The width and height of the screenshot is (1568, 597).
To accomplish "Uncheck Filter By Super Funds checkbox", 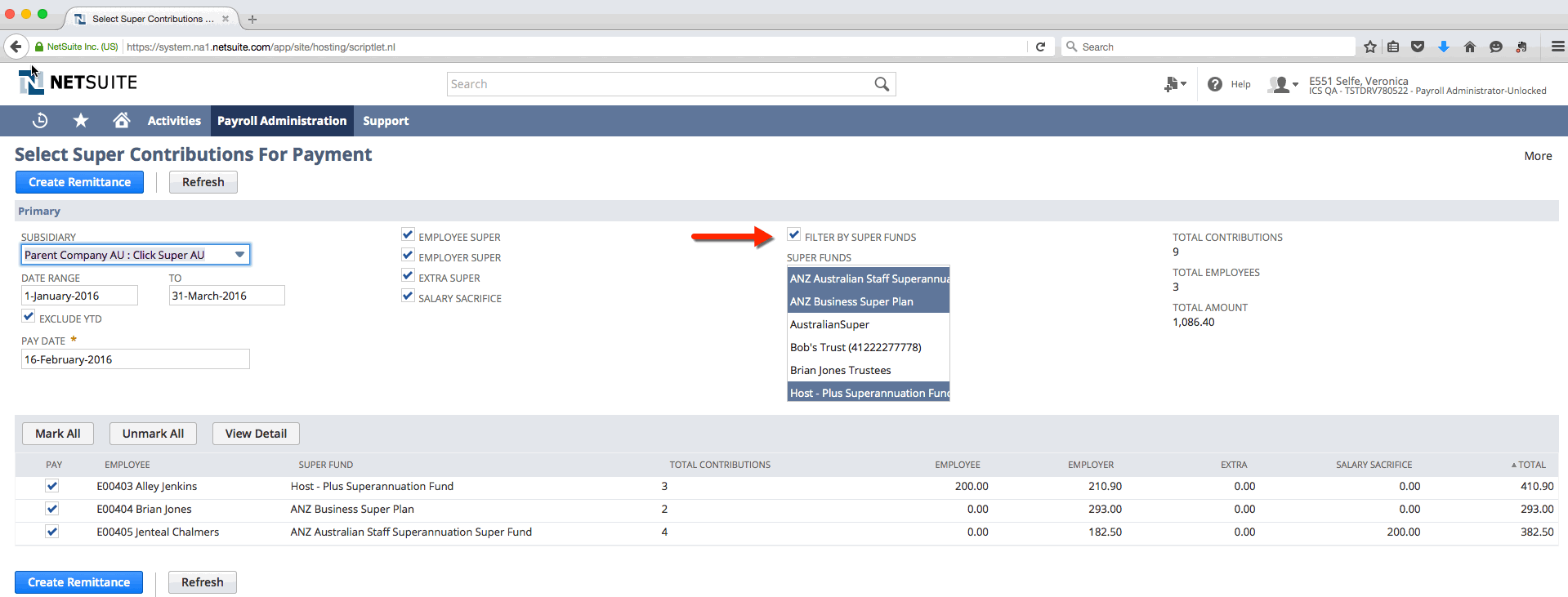I will [x=794, y=235].
